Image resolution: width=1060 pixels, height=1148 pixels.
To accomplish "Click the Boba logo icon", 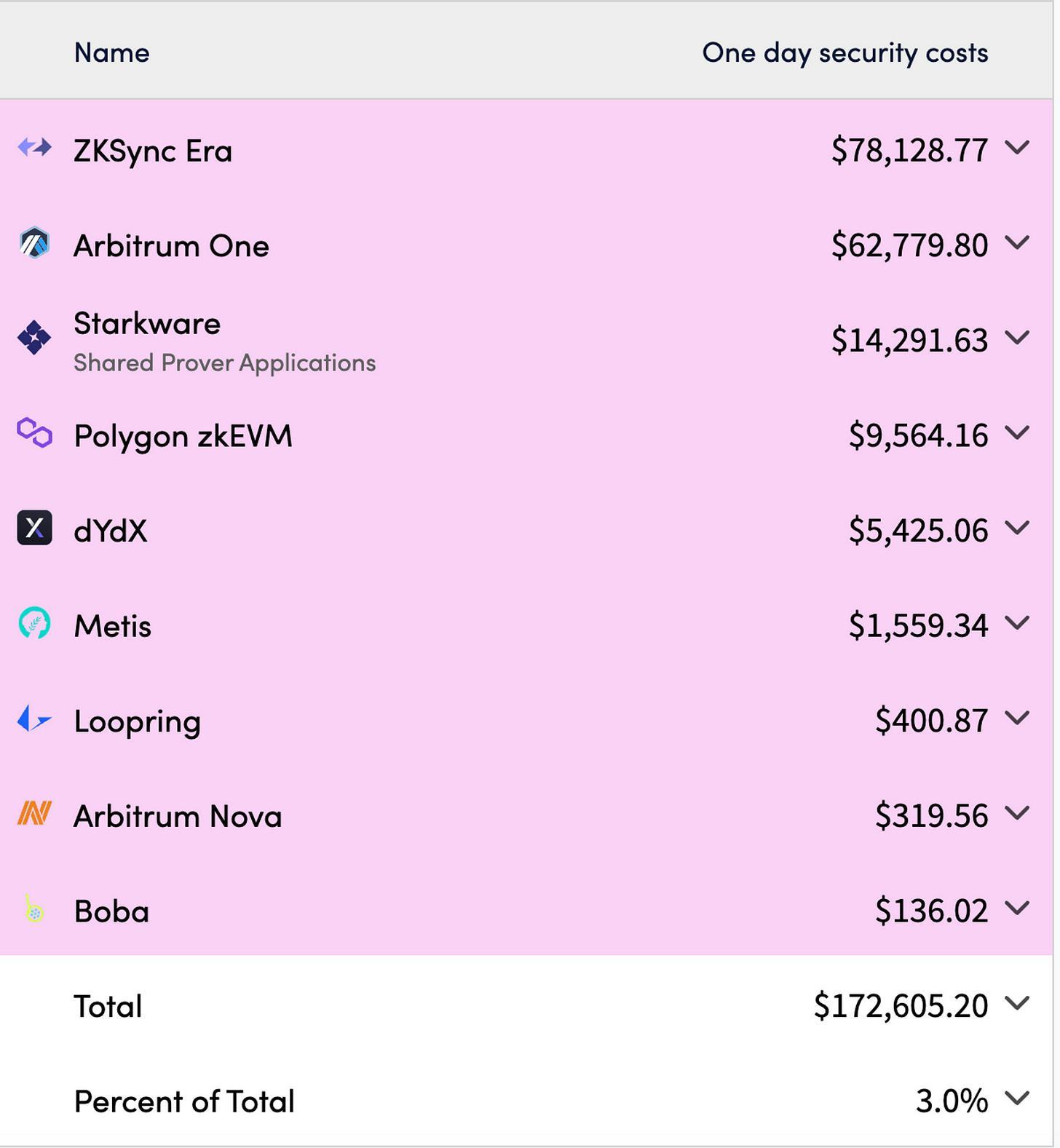I will pyautogui.click(x=34, y=908).
